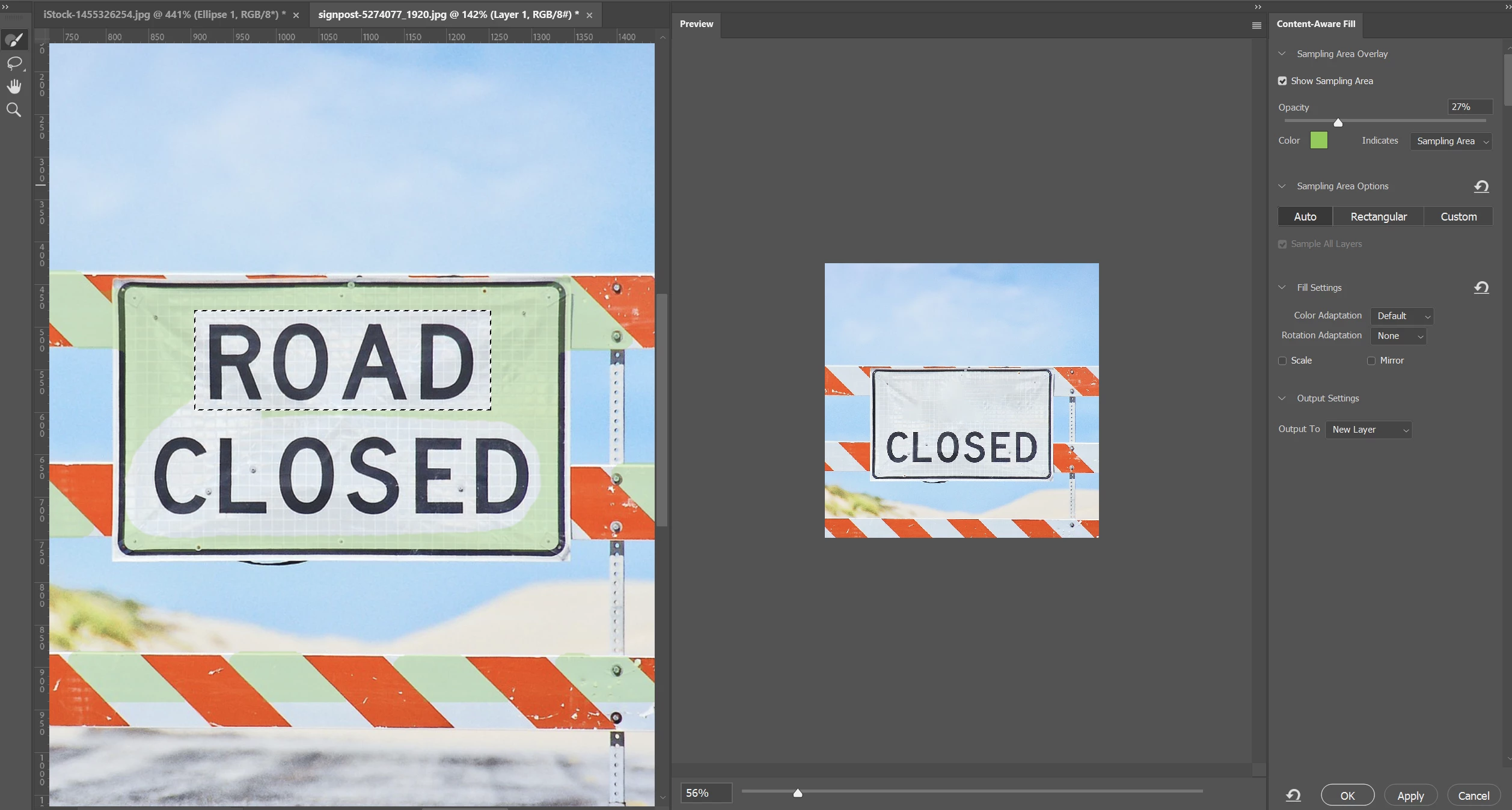Select the Zoom tool
Image resolution: width=1512 pixels, height=810 pixels.
point(14,110)
